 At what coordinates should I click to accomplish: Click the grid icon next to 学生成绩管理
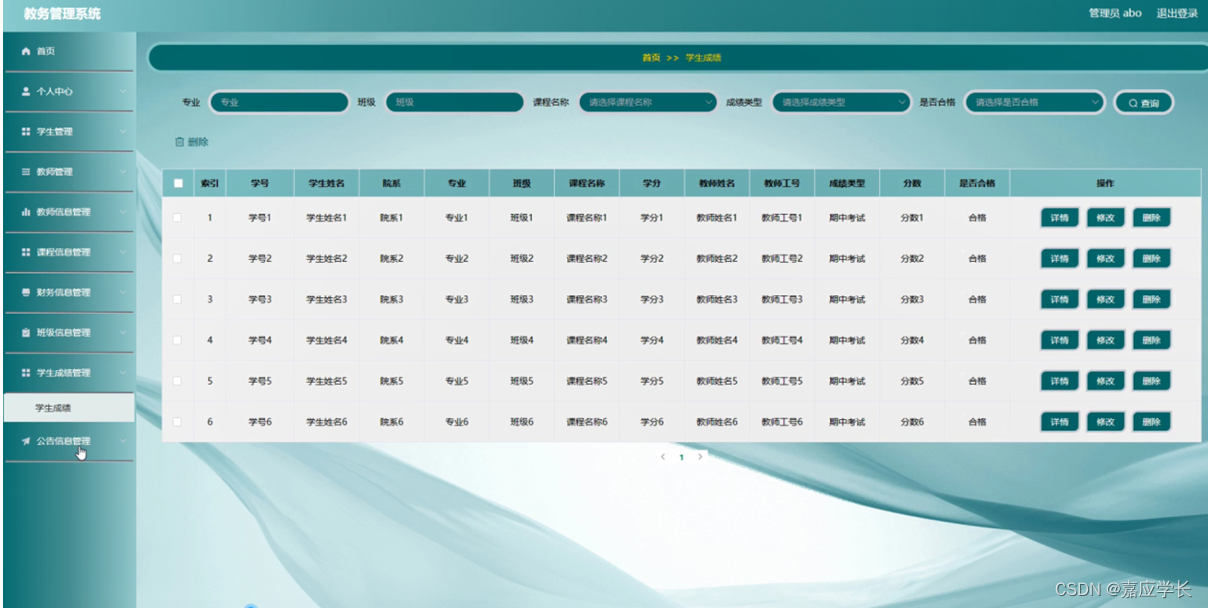(x=26, y=372)
